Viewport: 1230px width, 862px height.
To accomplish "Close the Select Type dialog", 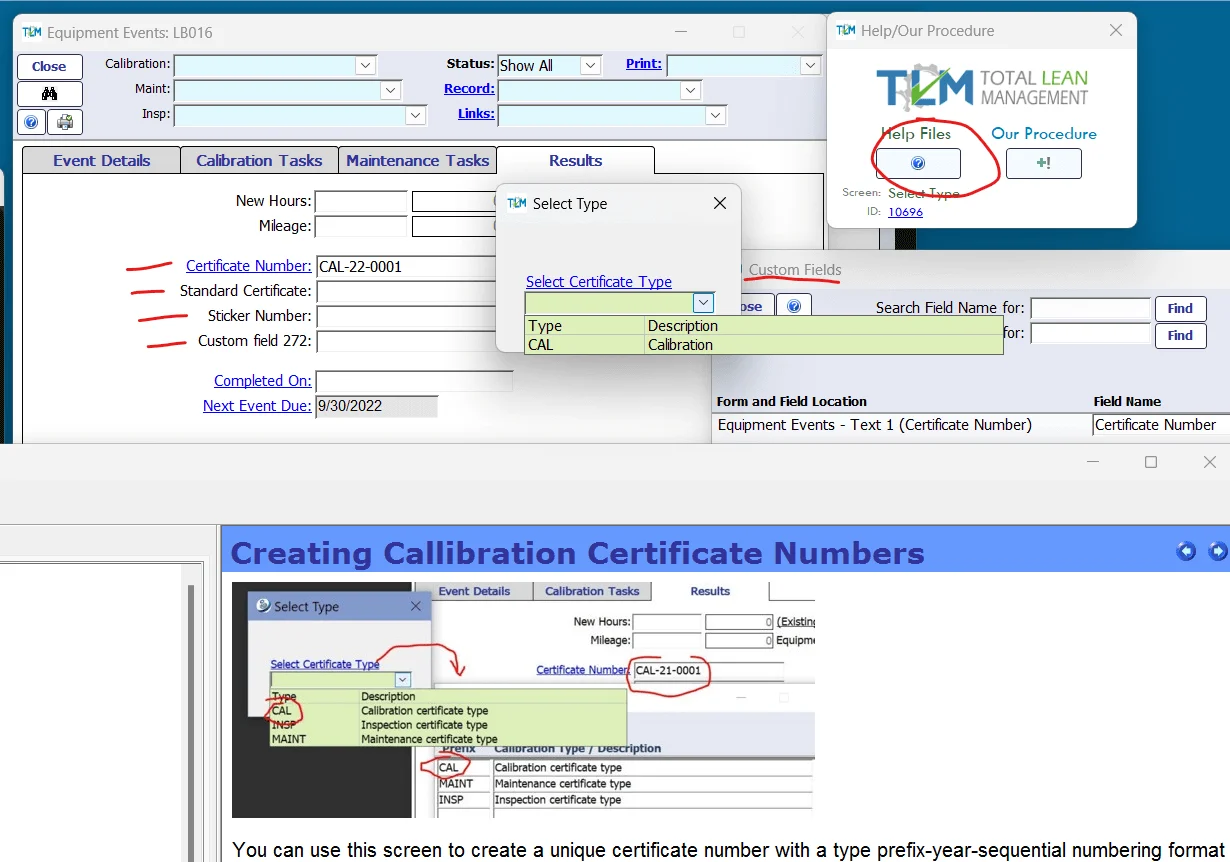I will (x=719, y=203).
